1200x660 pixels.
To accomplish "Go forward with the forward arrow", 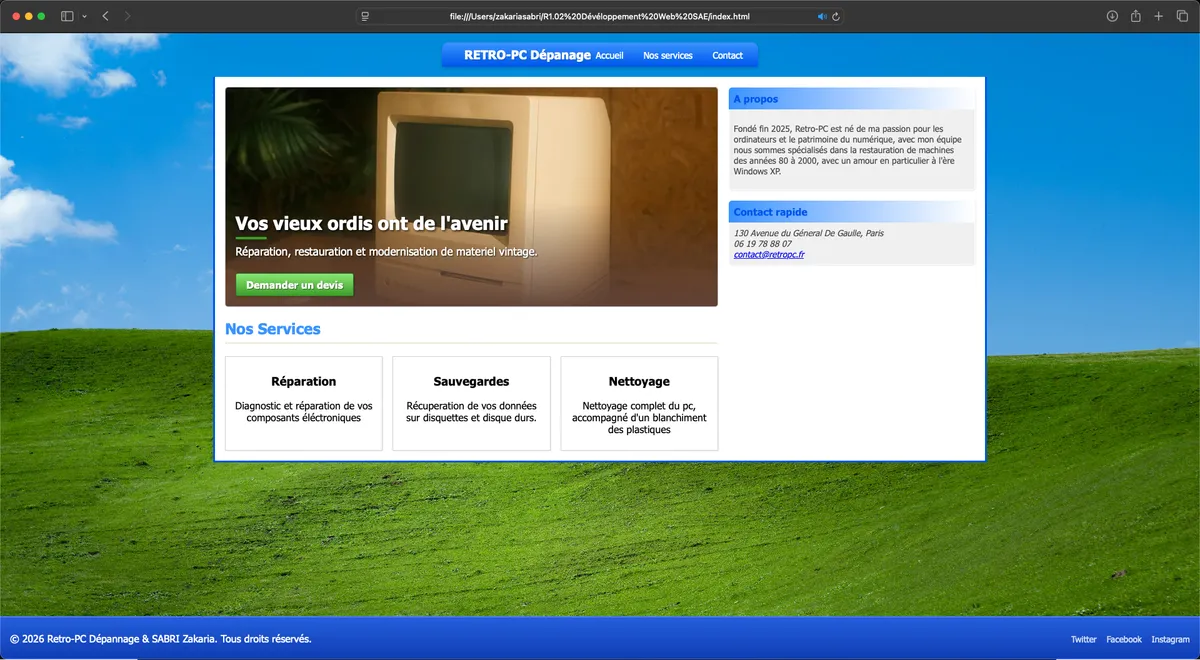I will (x=127, y=16).
